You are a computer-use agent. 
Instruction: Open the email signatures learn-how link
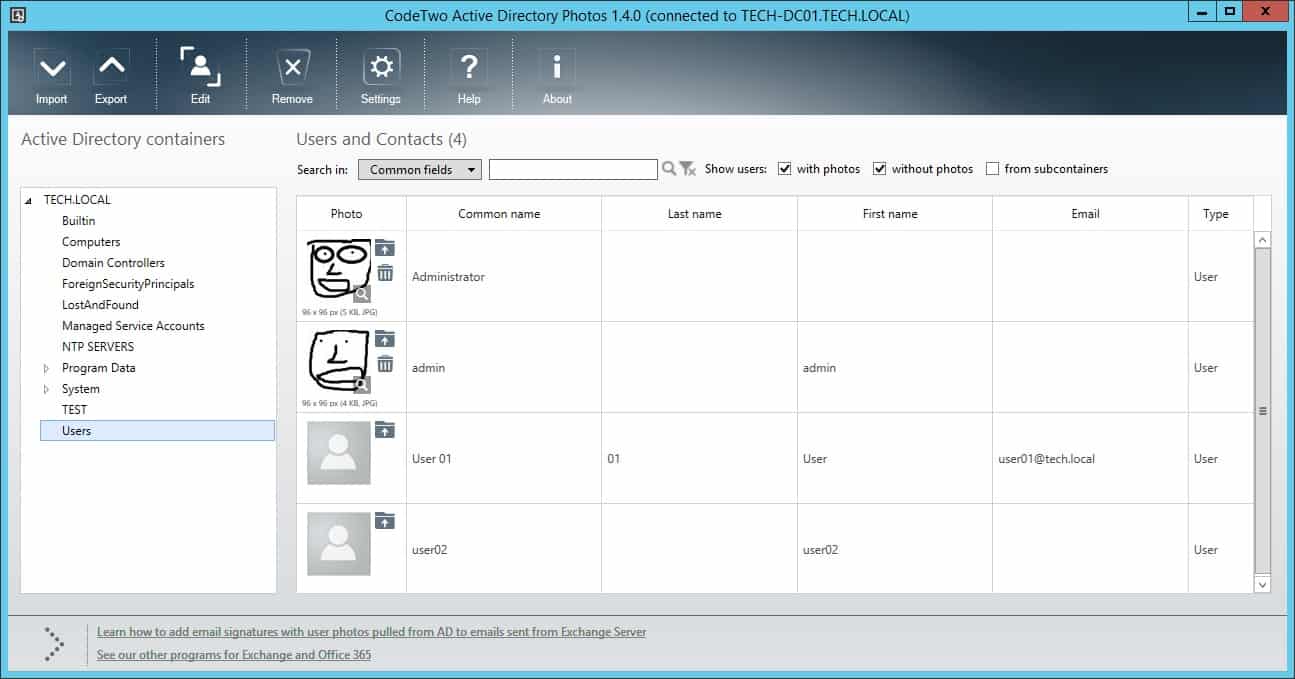pyautogui.click(x=371, y=632)
